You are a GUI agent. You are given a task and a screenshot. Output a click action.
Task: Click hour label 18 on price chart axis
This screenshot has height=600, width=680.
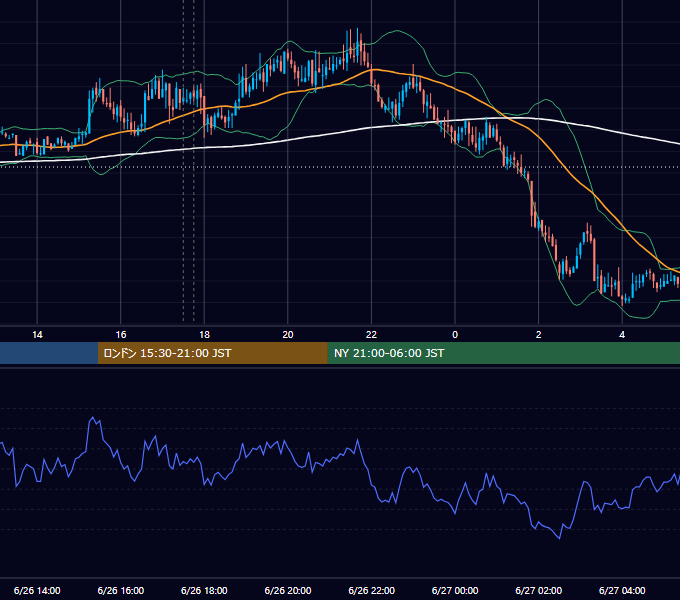pos(204,335)
